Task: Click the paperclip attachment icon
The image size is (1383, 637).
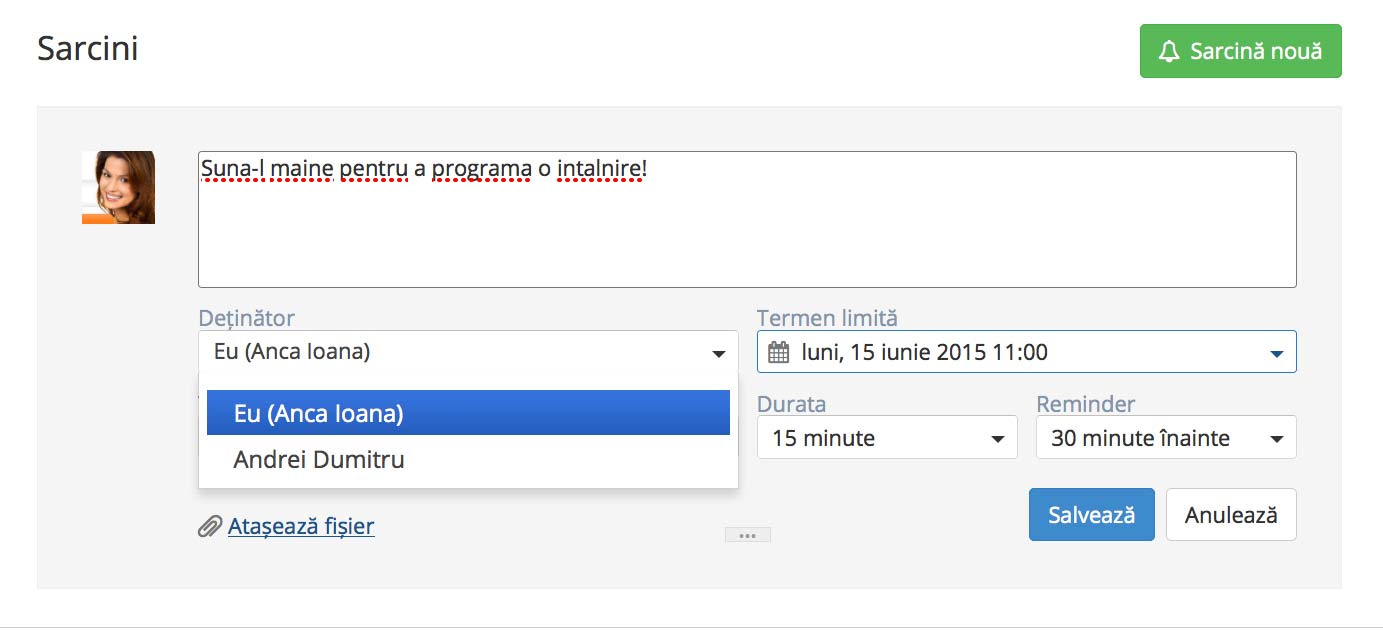Action: point(209,526)
